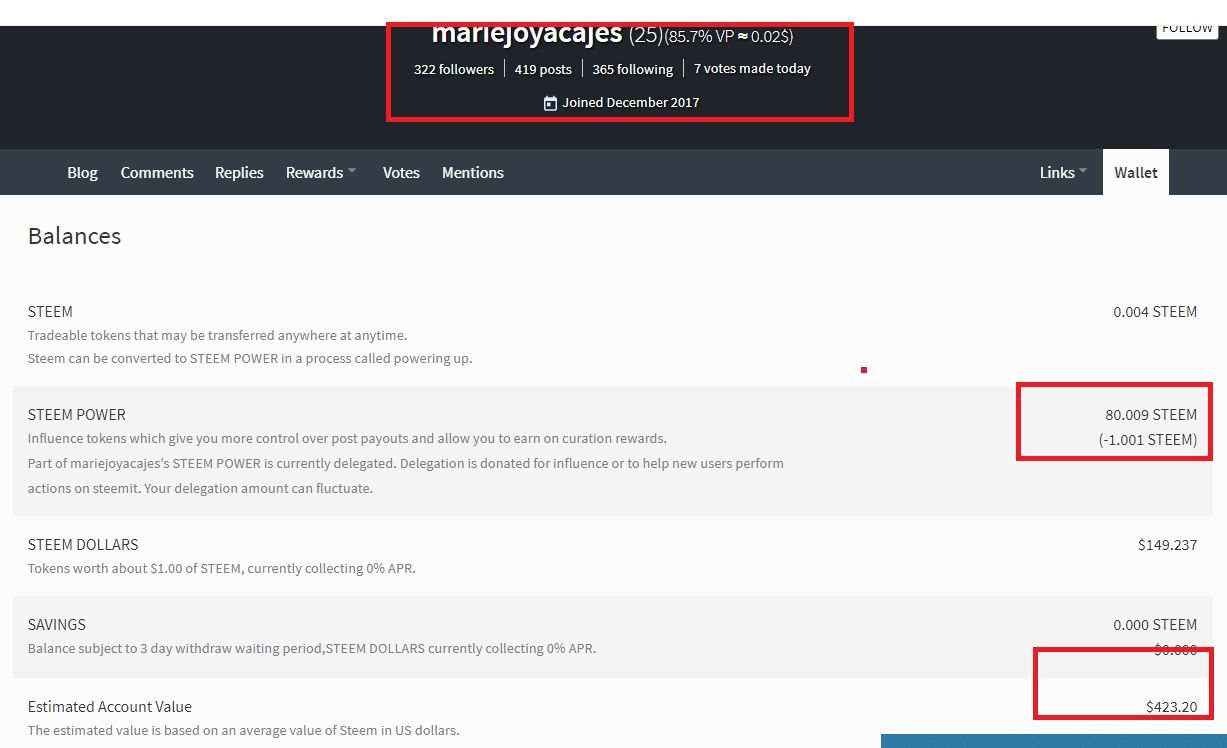Click the reputation score (25)
This screenshot has height=748, width=1227.
point(646,35)
